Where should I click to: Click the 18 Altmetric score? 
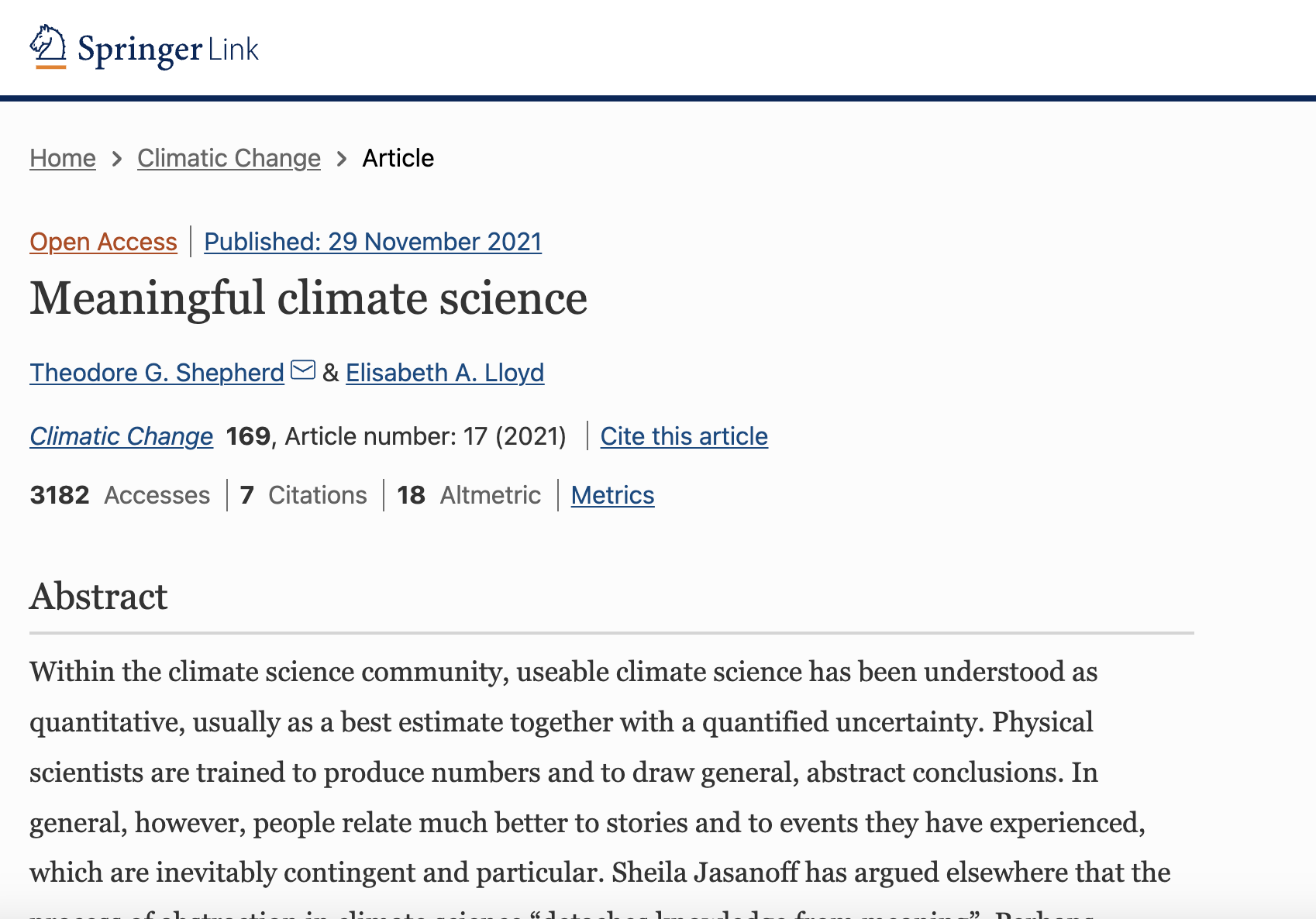click(x=469, y=495)
